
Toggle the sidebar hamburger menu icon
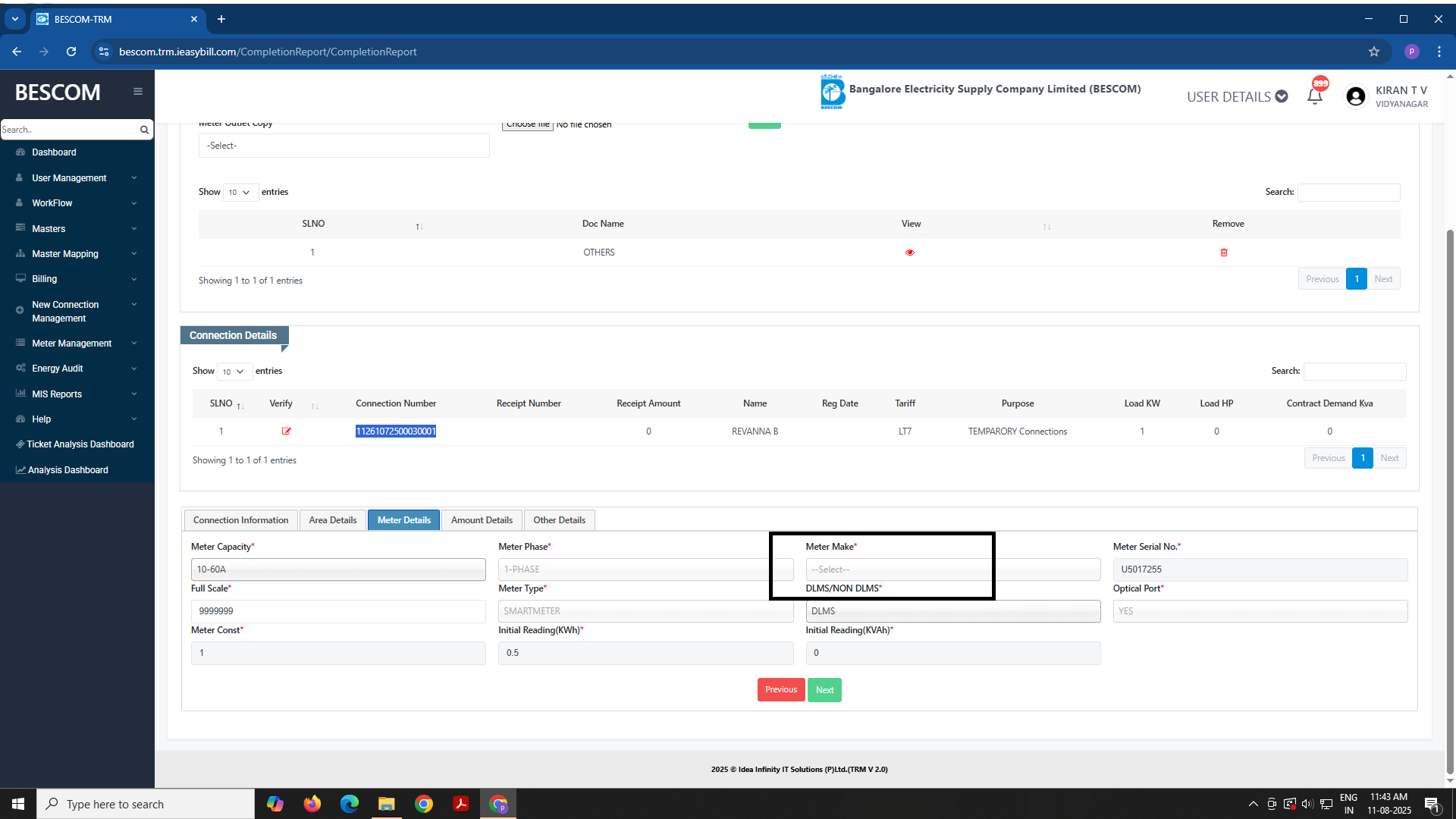(138, 92)
